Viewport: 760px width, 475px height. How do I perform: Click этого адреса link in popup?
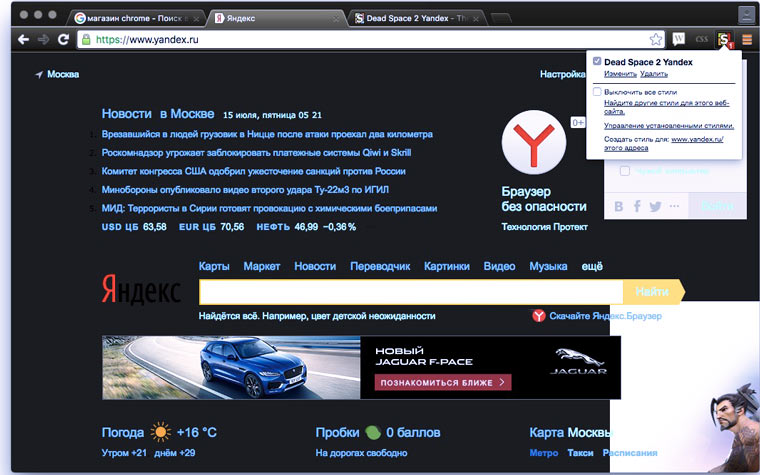[626, 148]
